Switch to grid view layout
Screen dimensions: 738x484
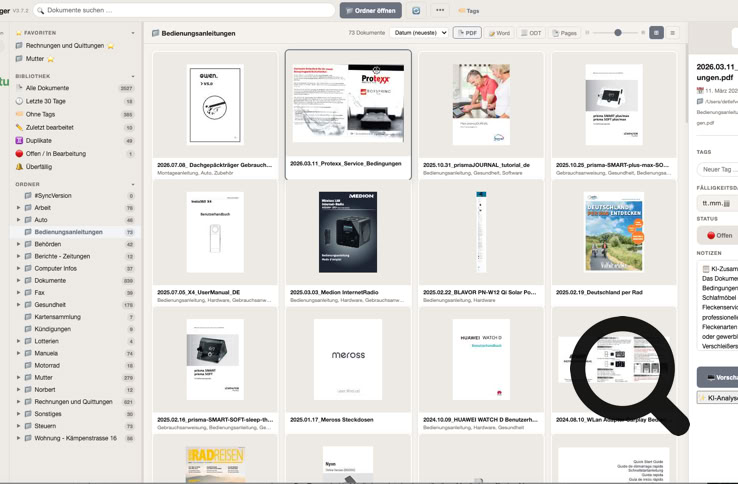click(x=657, y=32)
